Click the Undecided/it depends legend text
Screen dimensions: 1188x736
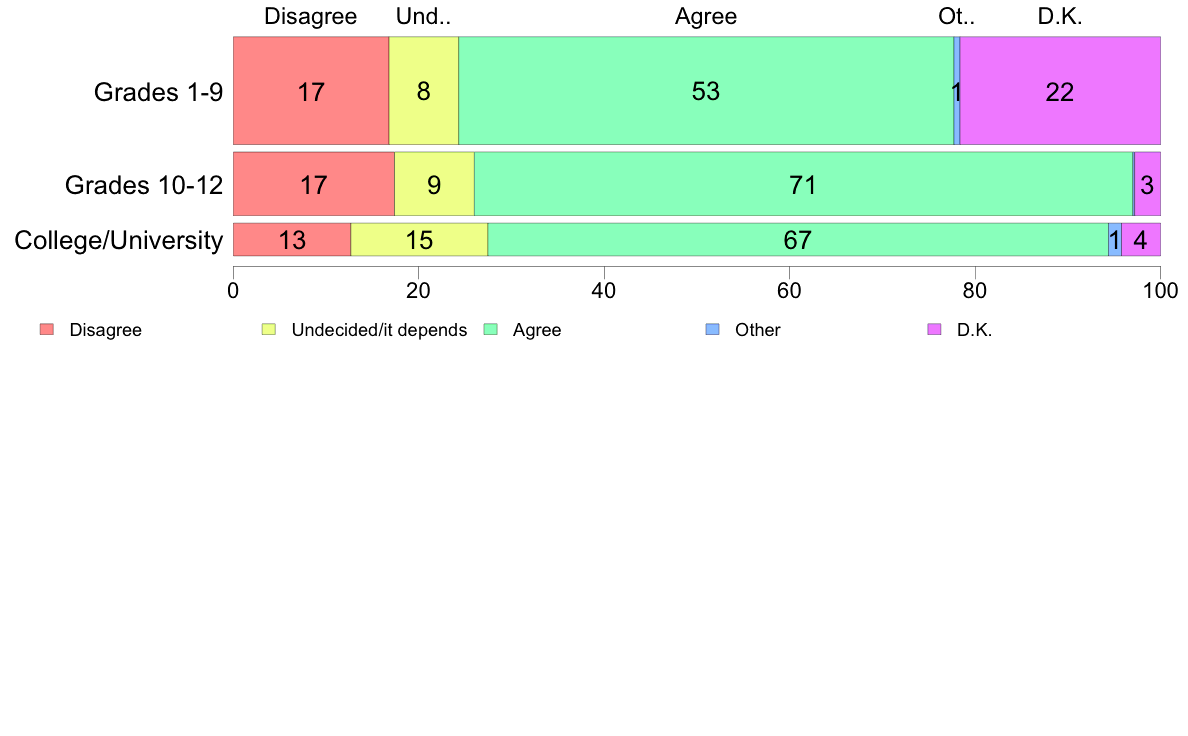(x=379, y=330)
